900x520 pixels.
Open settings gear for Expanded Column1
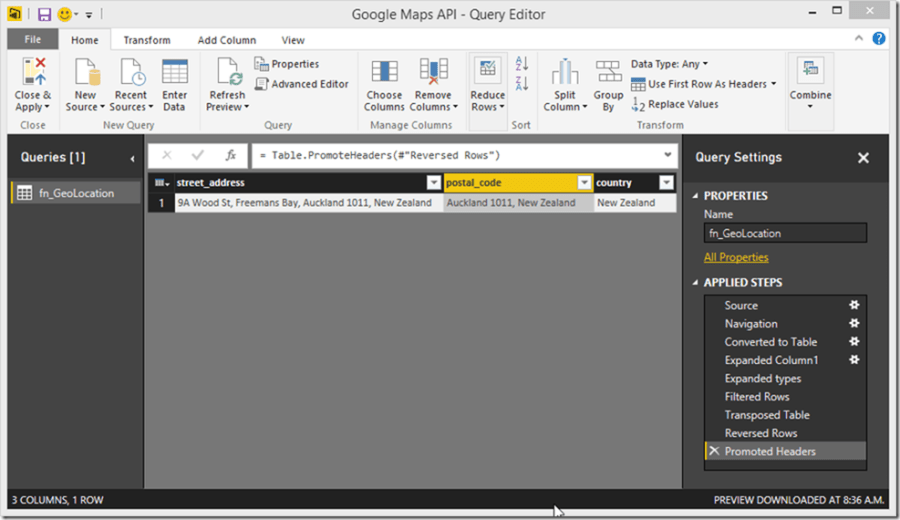(x=854, y=360)
